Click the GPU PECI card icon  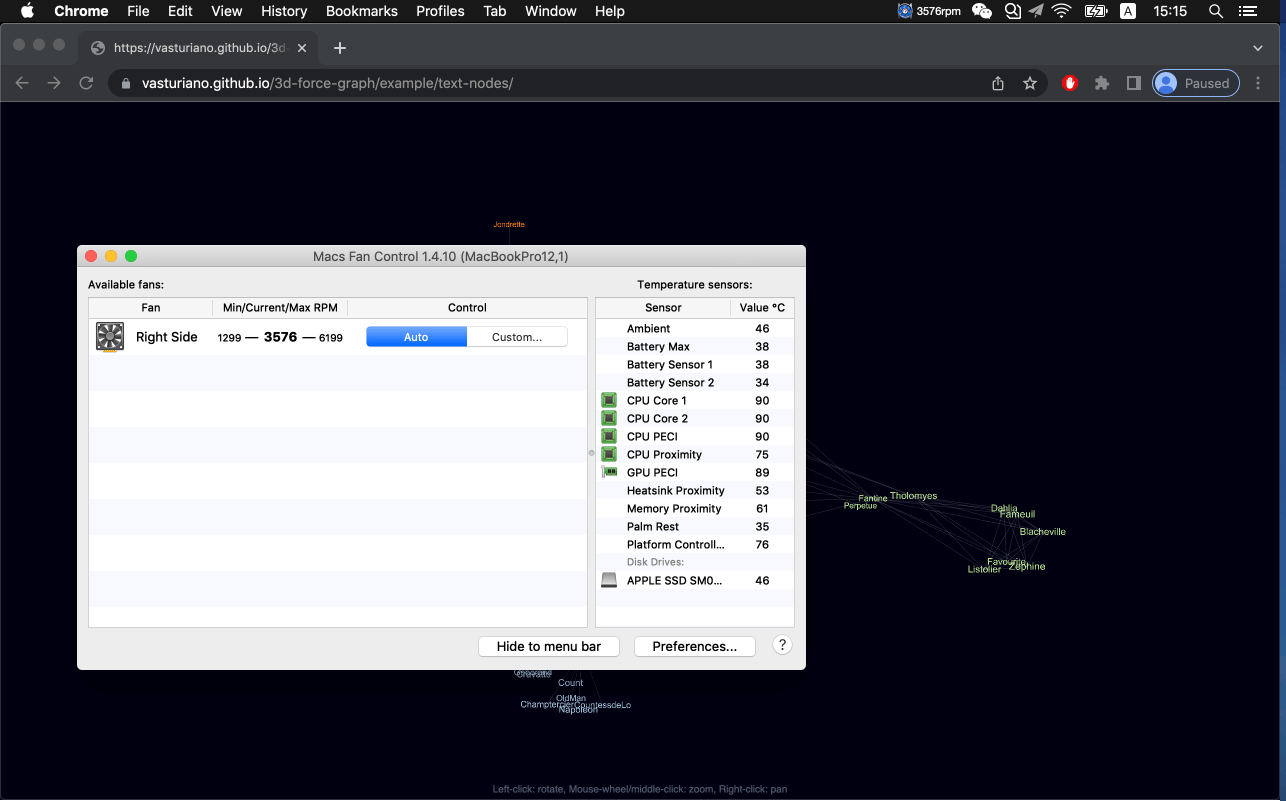coord(609,472)
